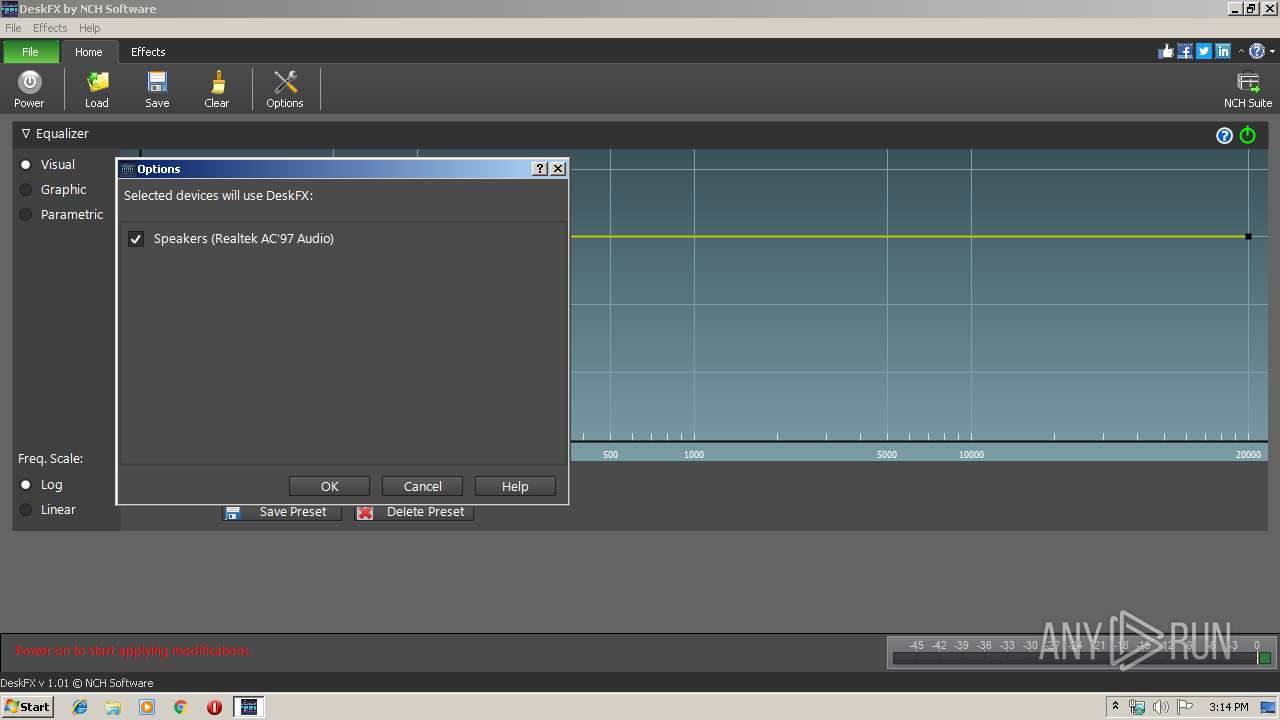Click the Action Center flag tray icon

[x=1184, y=707]
